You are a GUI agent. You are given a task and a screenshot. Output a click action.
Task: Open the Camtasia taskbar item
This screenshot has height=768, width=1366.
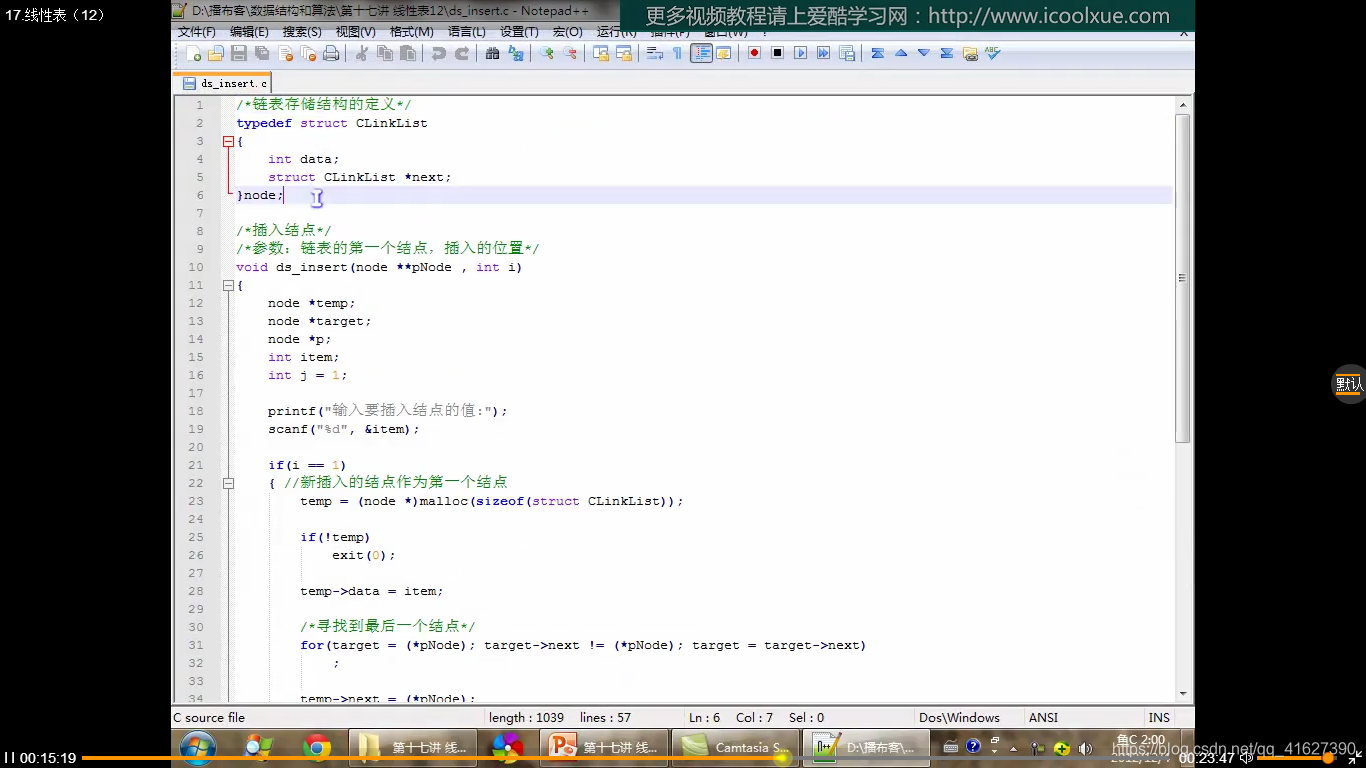point(736,747)
